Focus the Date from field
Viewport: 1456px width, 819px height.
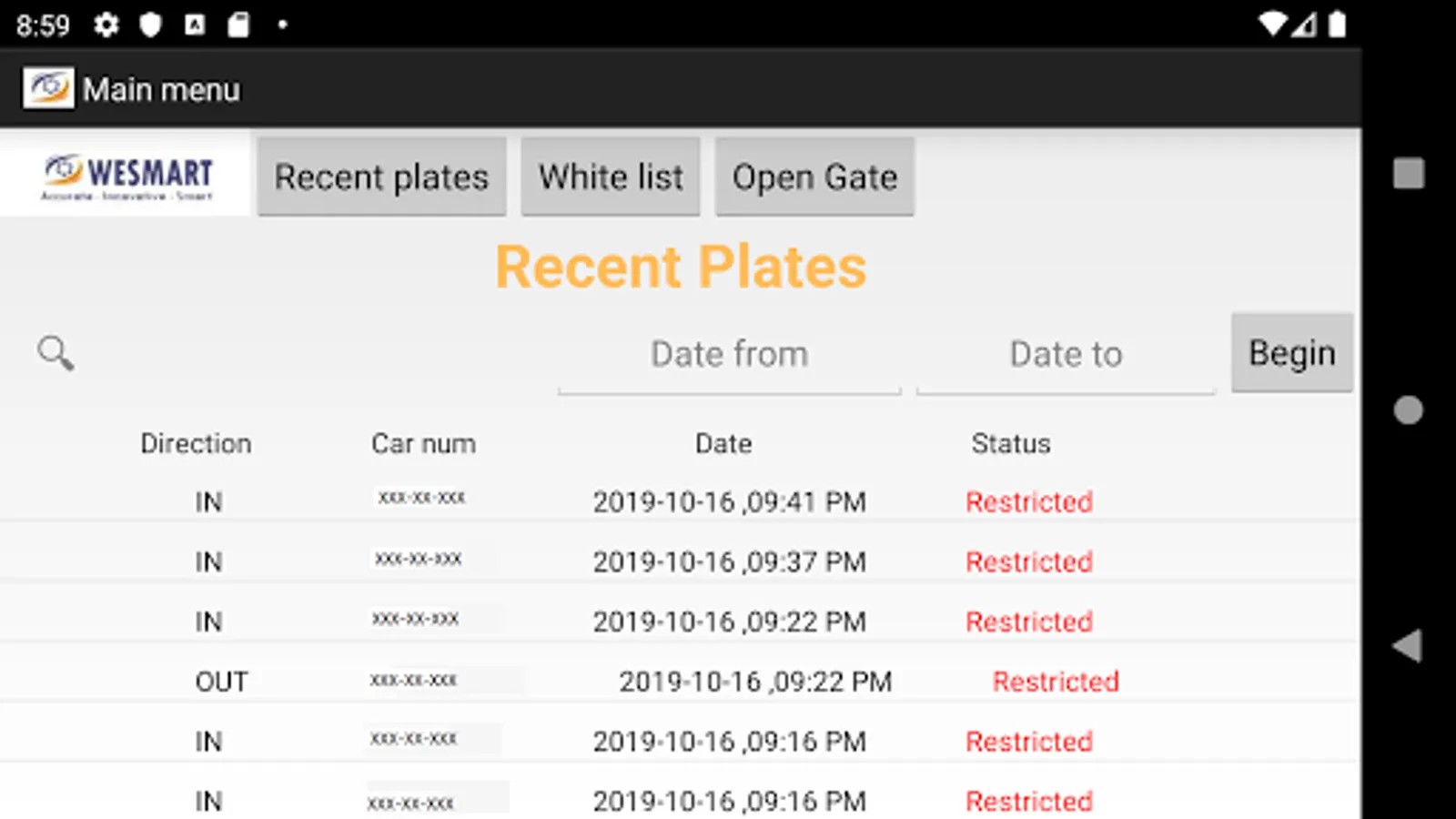pyautogui.click(x=730, y=355)
